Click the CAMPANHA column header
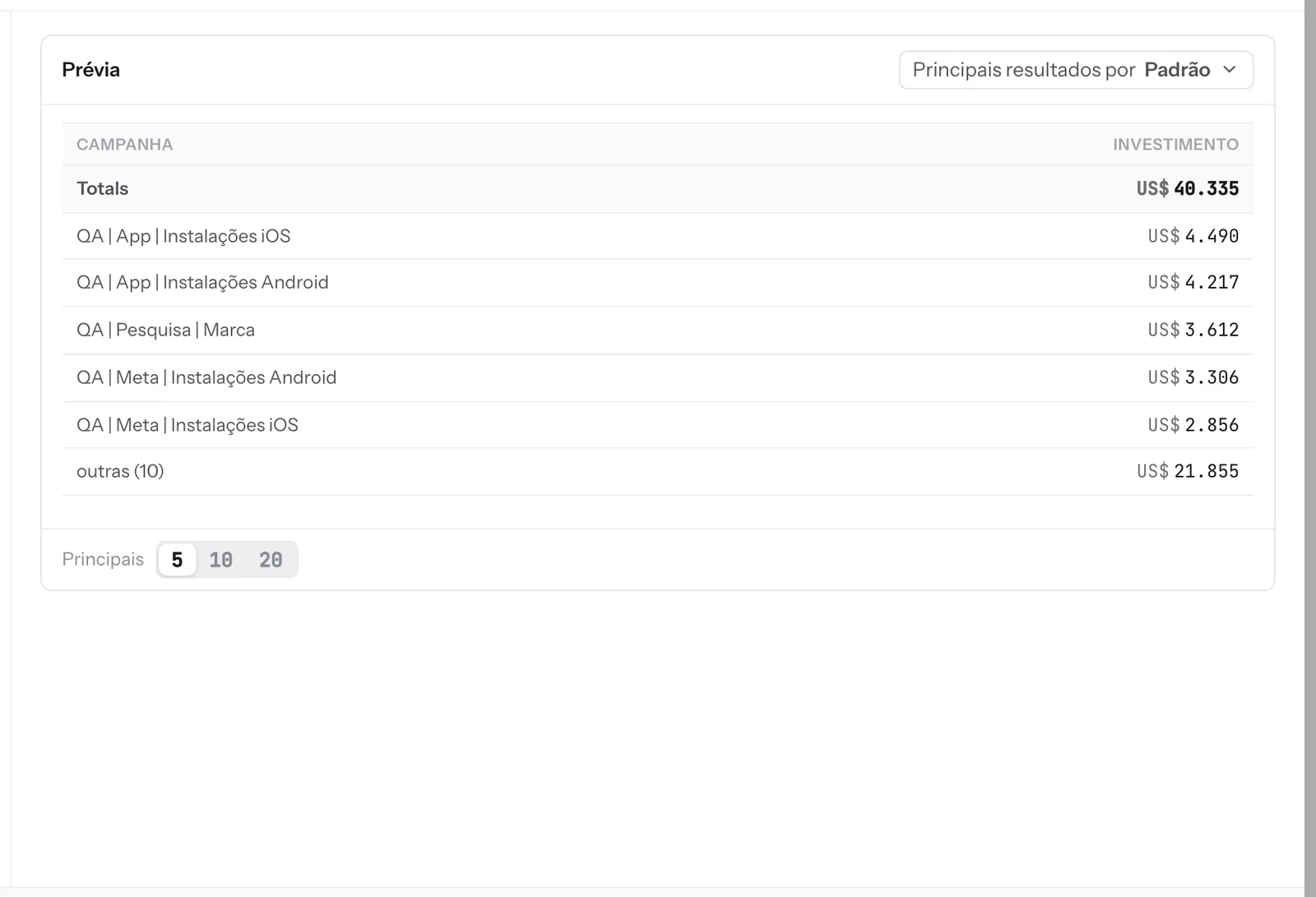This screenshot has width=1316, height=897. 124,145
